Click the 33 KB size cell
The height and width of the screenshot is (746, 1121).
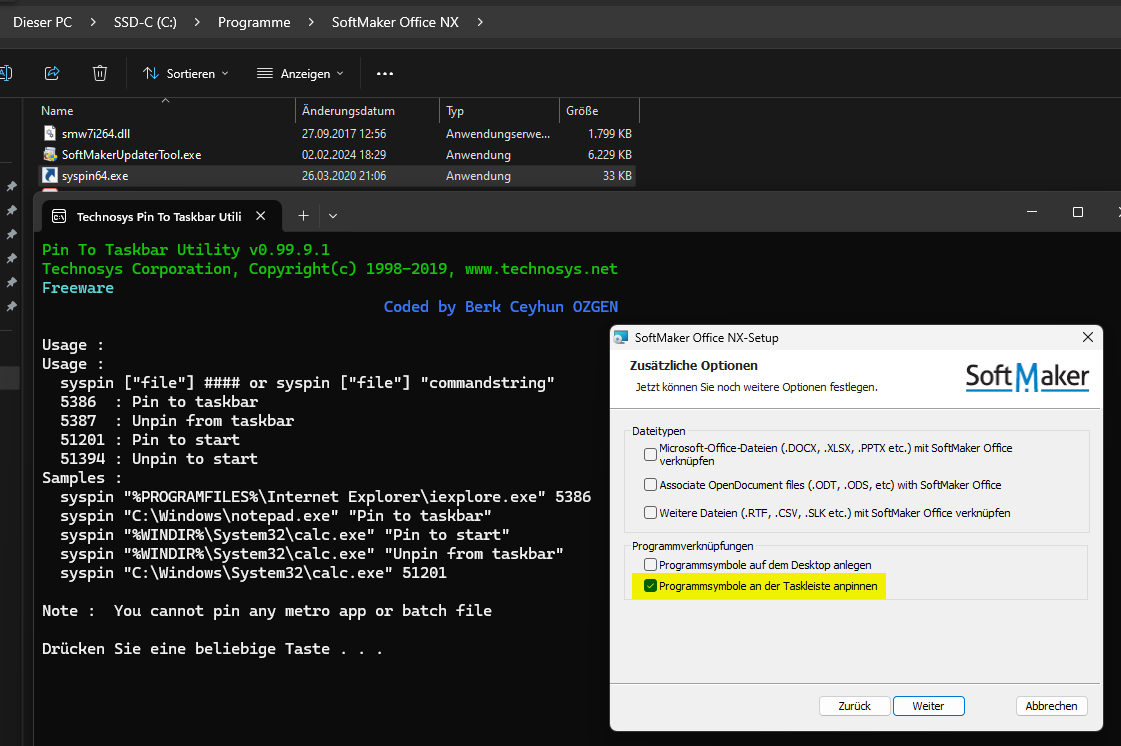click(x=617, y=176)
